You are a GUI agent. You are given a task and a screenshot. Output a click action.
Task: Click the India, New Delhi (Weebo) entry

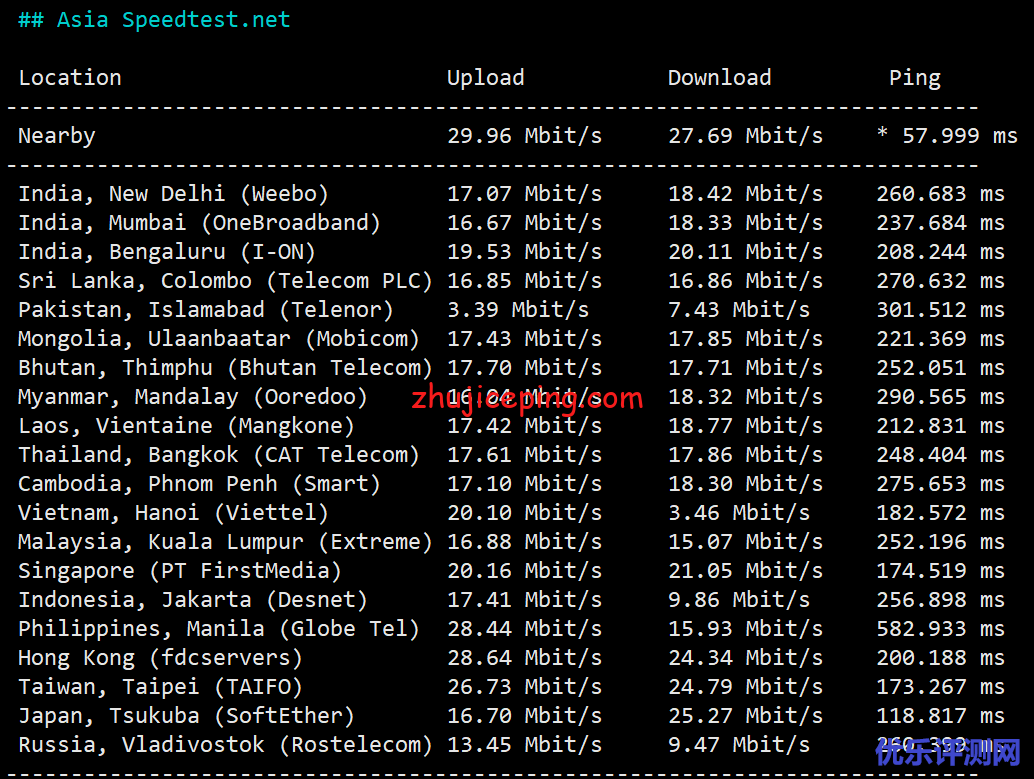[x=173, y=194]
